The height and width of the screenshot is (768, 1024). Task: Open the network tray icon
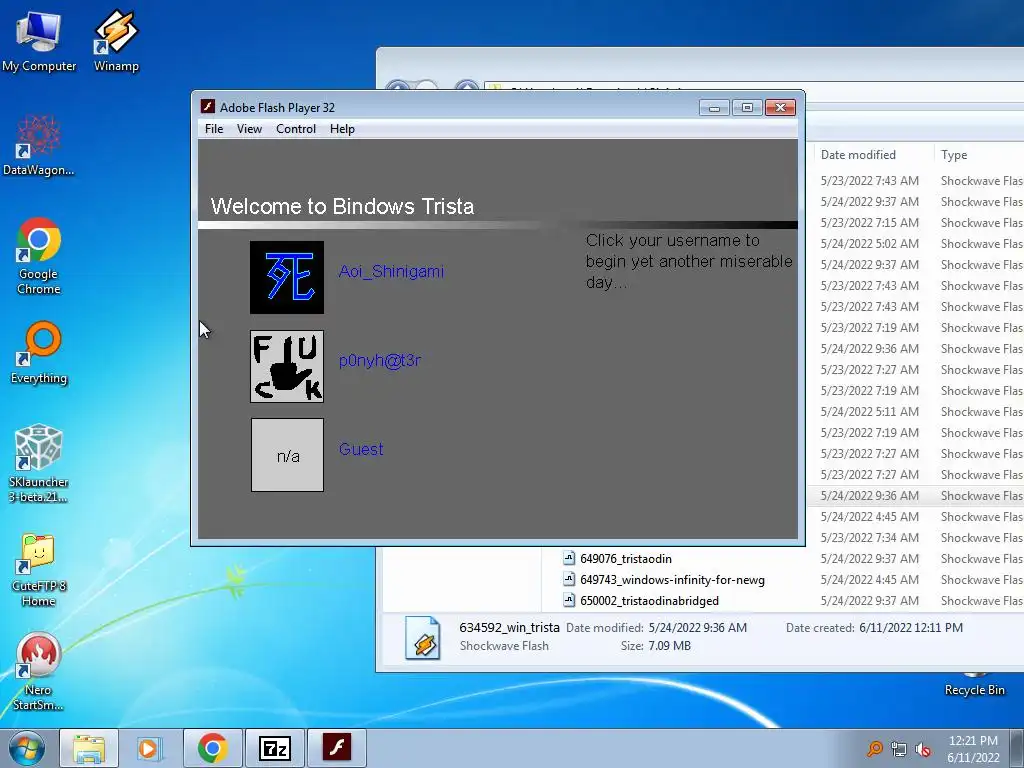pos(899,749)
